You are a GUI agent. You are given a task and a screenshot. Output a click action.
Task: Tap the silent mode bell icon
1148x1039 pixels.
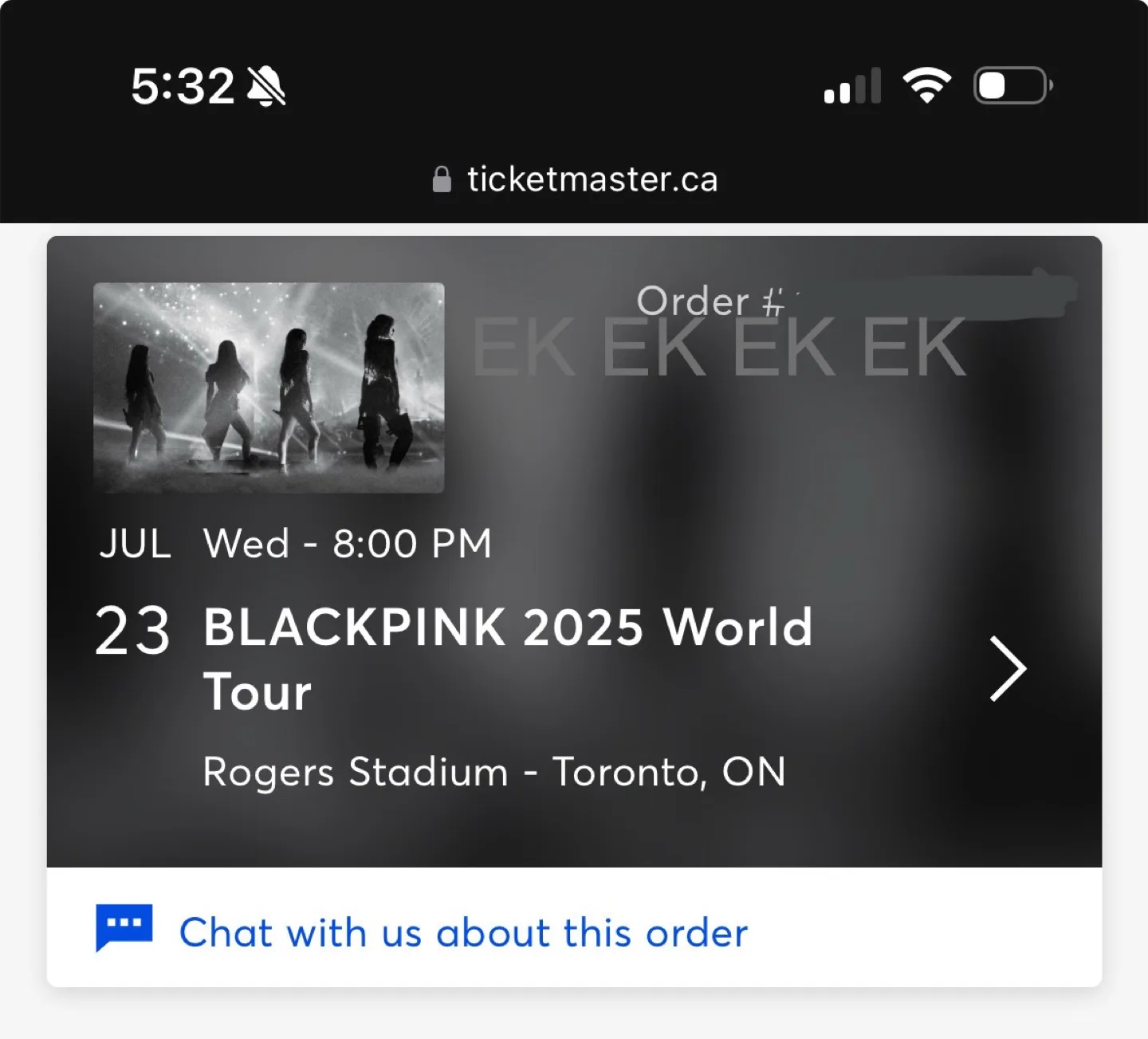(266, 86)
